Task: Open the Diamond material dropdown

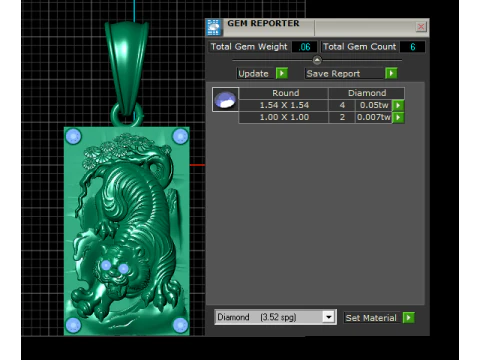Action: coord(328,317)
